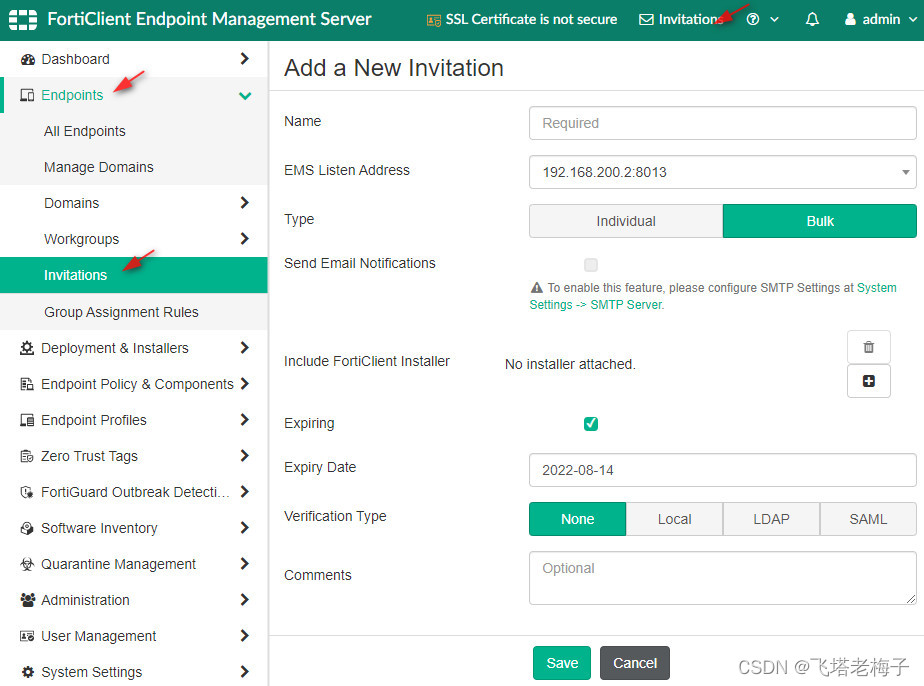Image resolution: width=924 pixels, height=686 pixels.
Task: Expand the Workgroups submenu chevron
Action: pyautogui.click(x=245, y=239)
